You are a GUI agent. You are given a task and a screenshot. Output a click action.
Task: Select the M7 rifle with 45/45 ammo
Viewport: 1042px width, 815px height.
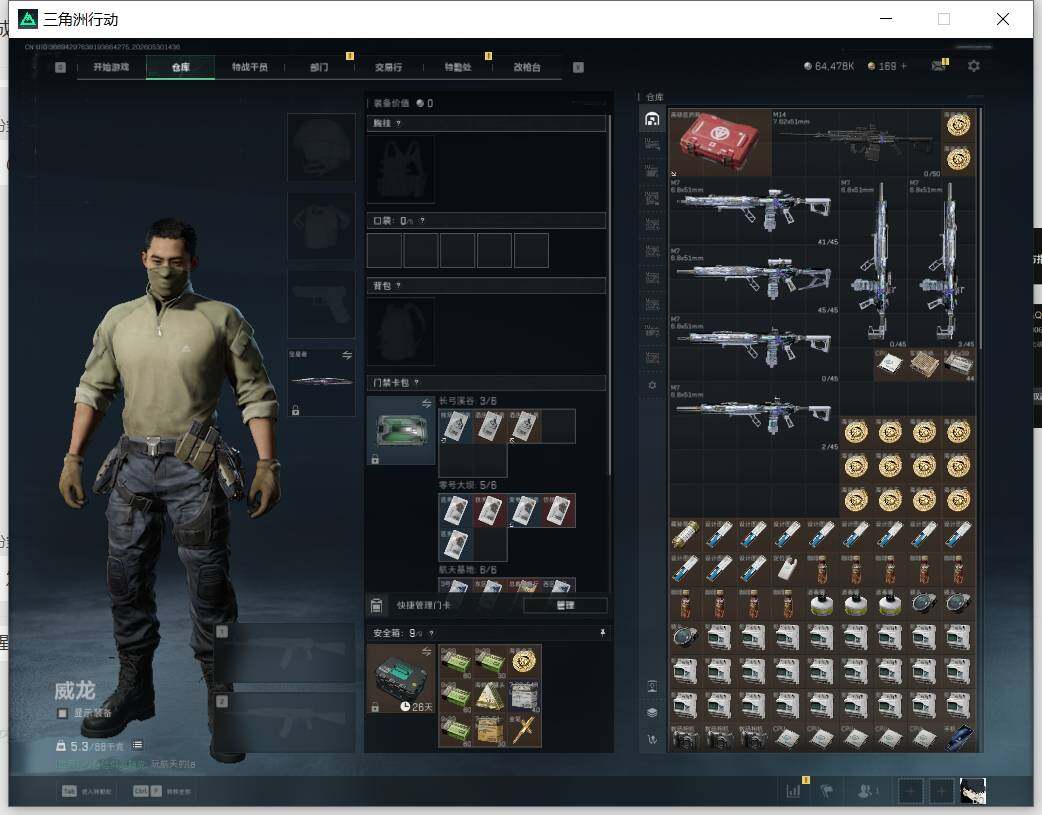point(754,280)
